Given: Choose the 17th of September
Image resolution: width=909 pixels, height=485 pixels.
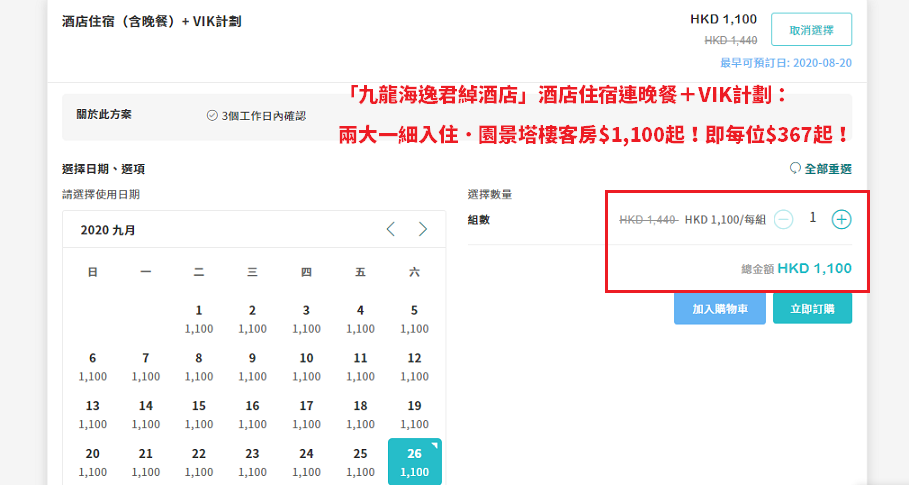Looking at the screenshot, I should [306, 414].
